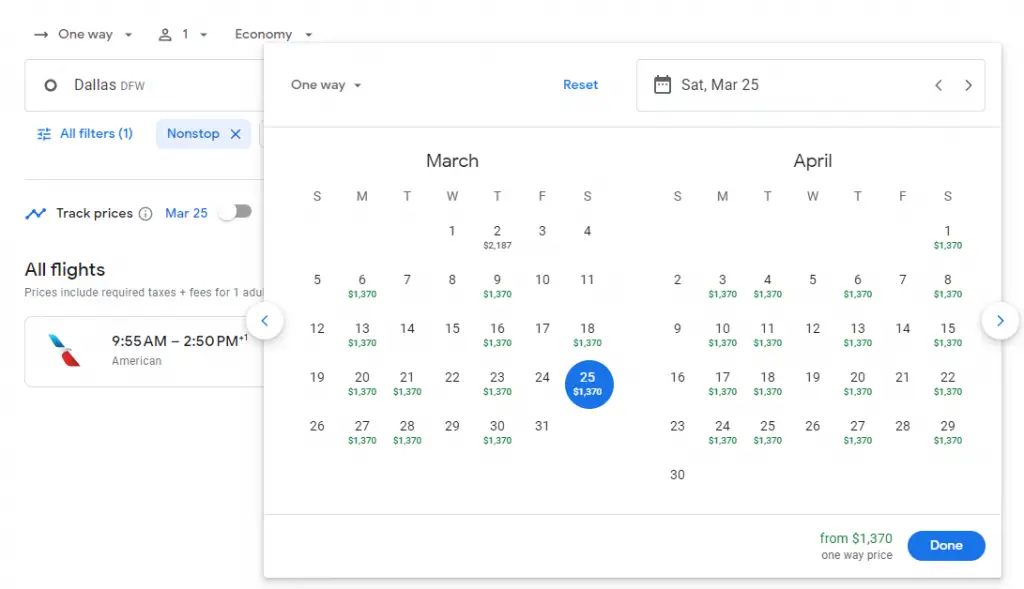This screenshot has height=589, width=1024.
Task: Remove the Nonstop filter chip
Action: (236, 134)
